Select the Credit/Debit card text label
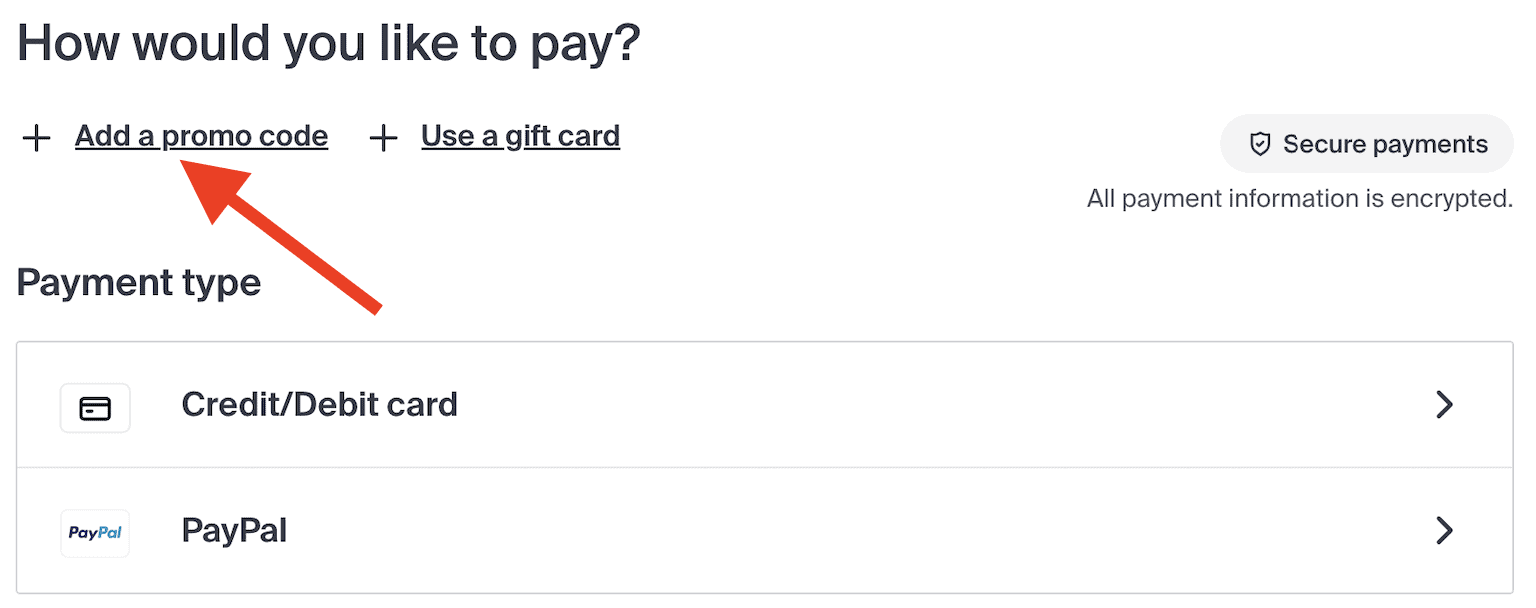 point(319,405)
